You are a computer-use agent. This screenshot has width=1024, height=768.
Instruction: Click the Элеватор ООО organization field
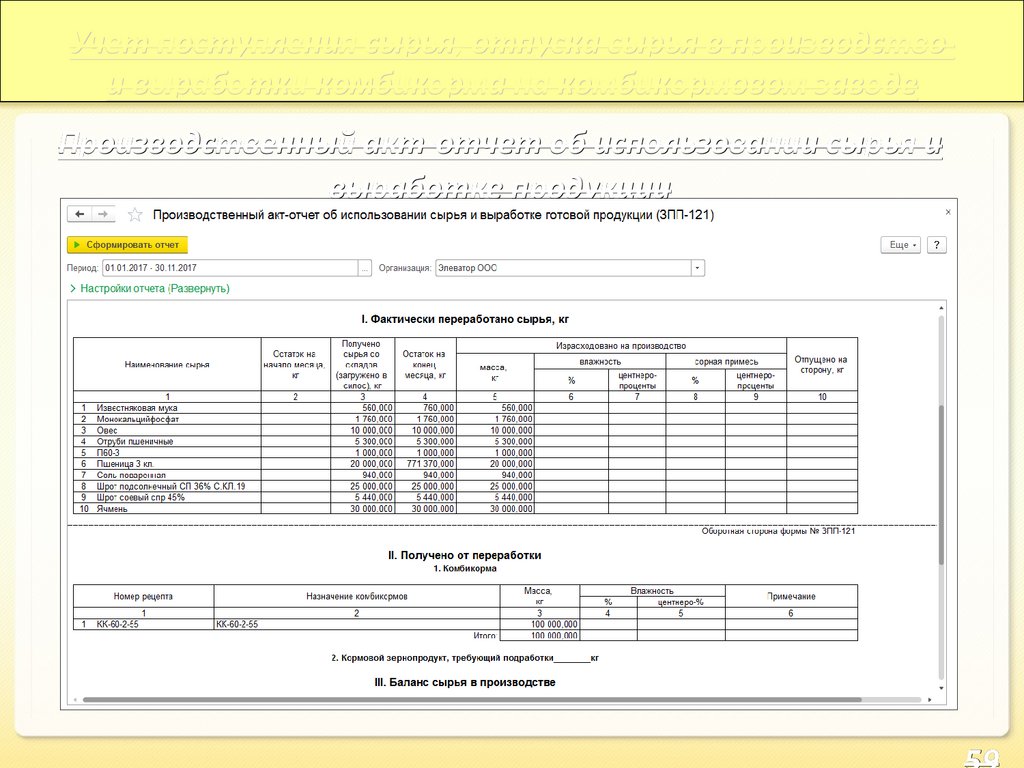coord(562,268)
